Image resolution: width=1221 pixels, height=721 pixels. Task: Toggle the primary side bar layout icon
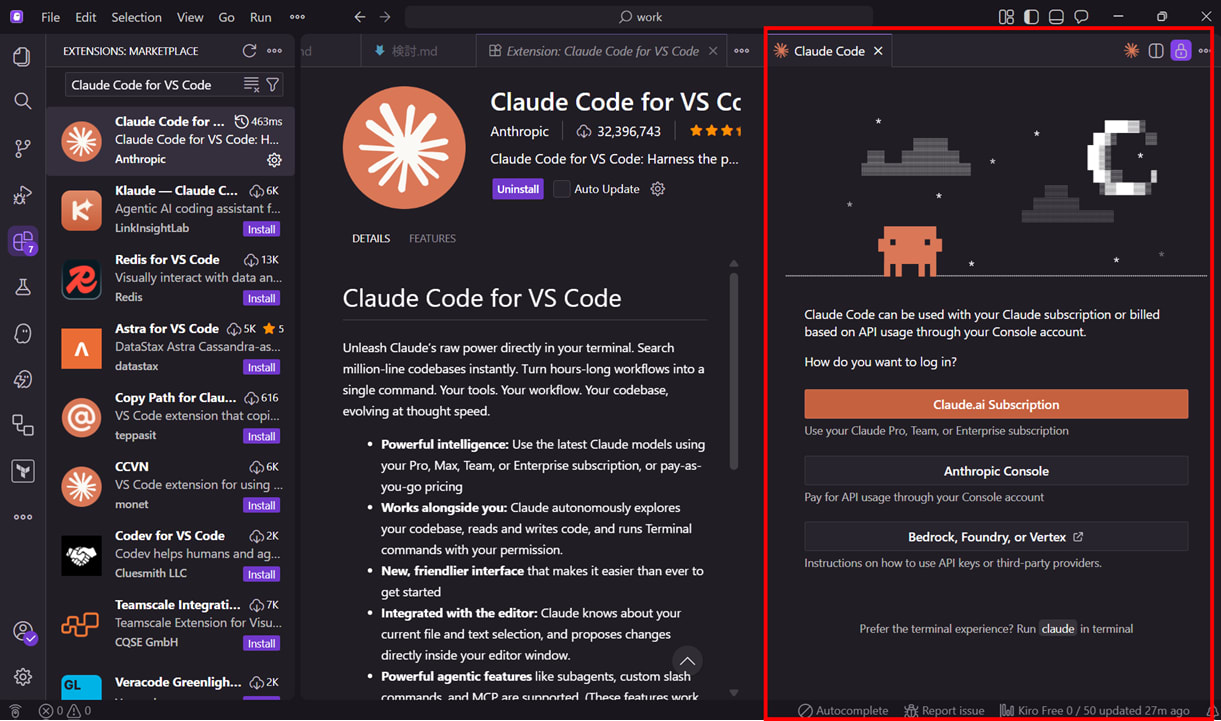point(1031,17)
